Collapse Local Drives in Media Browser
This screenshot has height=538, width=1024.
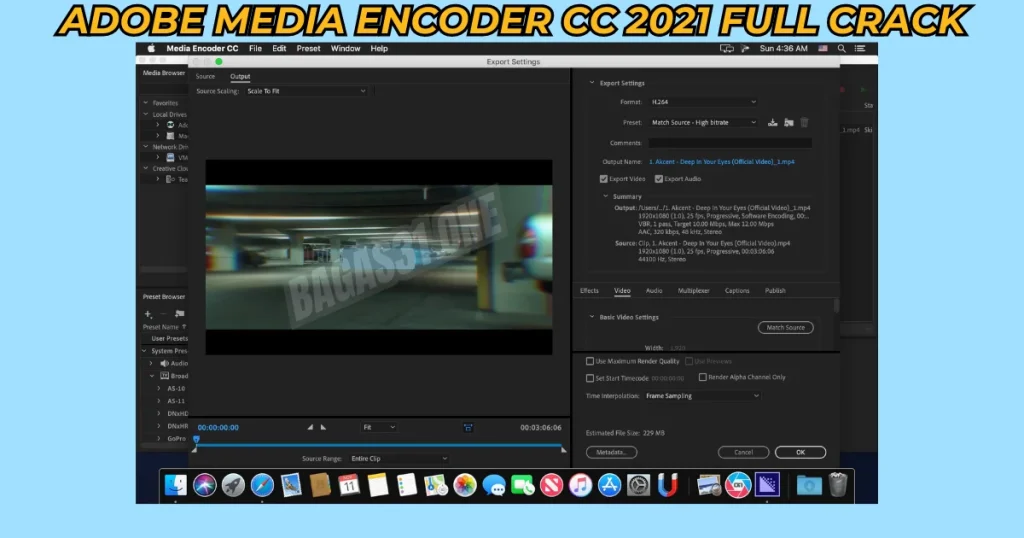click(x=146, y=114)
